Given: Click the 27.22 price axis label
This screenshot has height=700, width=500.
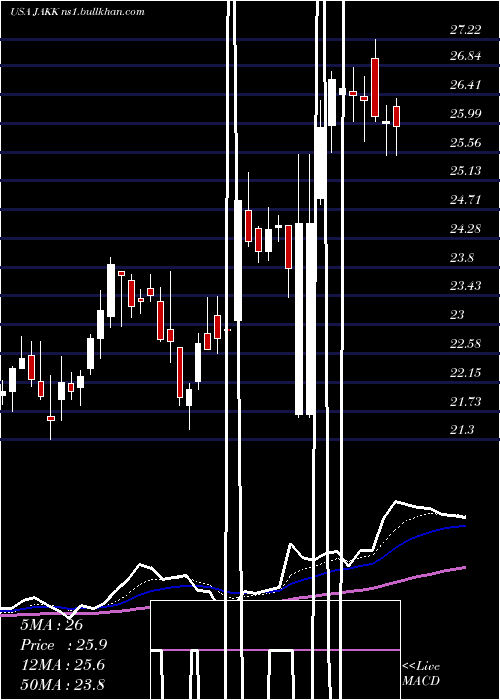Looking at the screenshot, I should 465,30.
